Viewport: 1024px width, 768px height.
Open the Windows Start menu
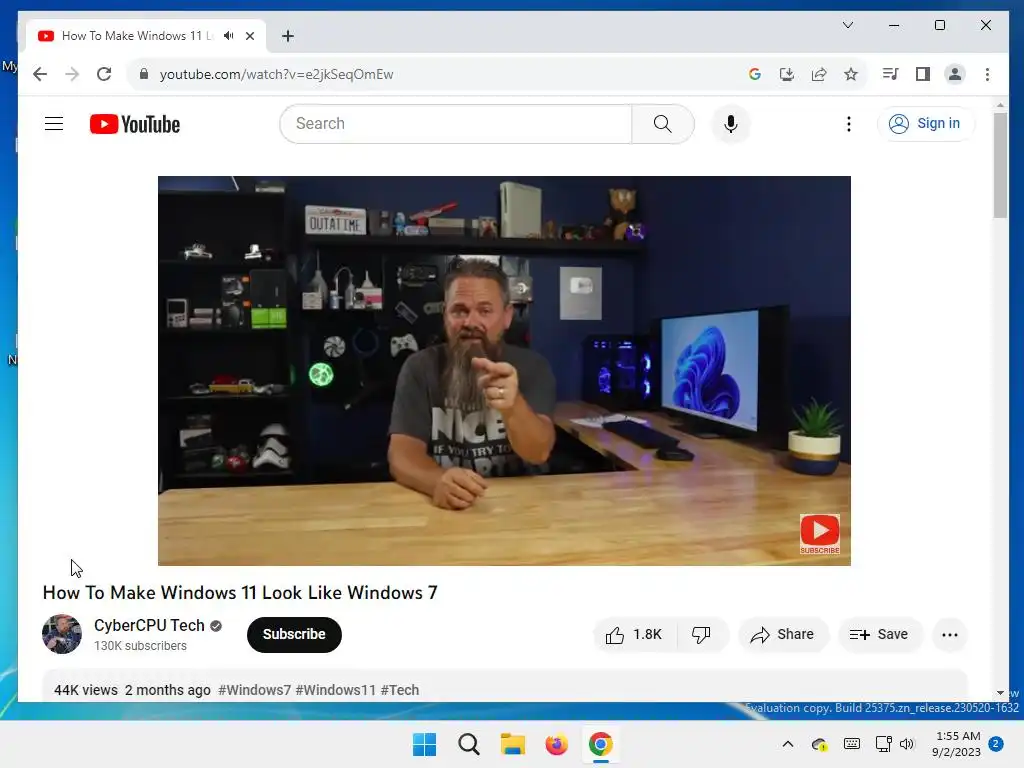tap(424, 744)
